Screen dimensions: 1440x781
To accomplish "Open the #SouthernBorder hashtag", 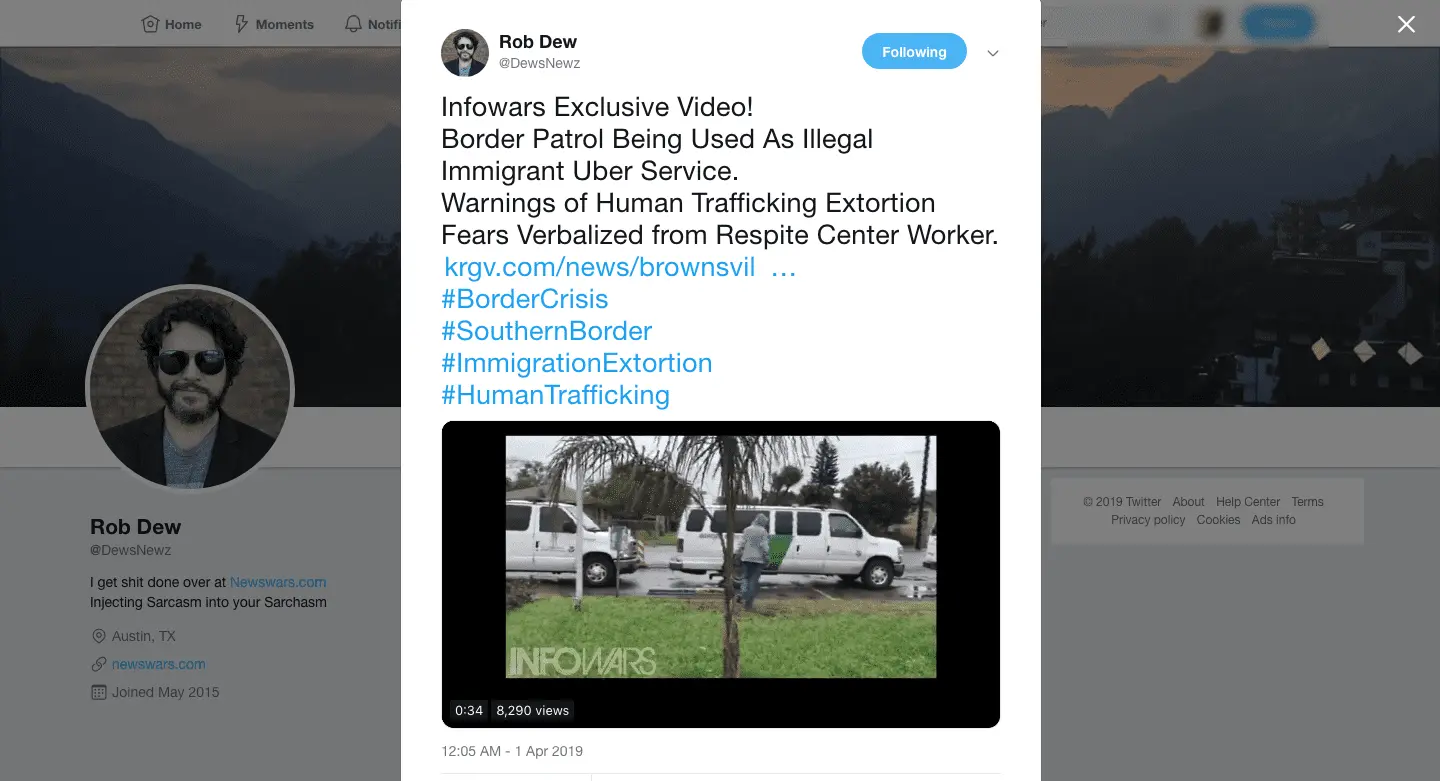I will 547,331.
